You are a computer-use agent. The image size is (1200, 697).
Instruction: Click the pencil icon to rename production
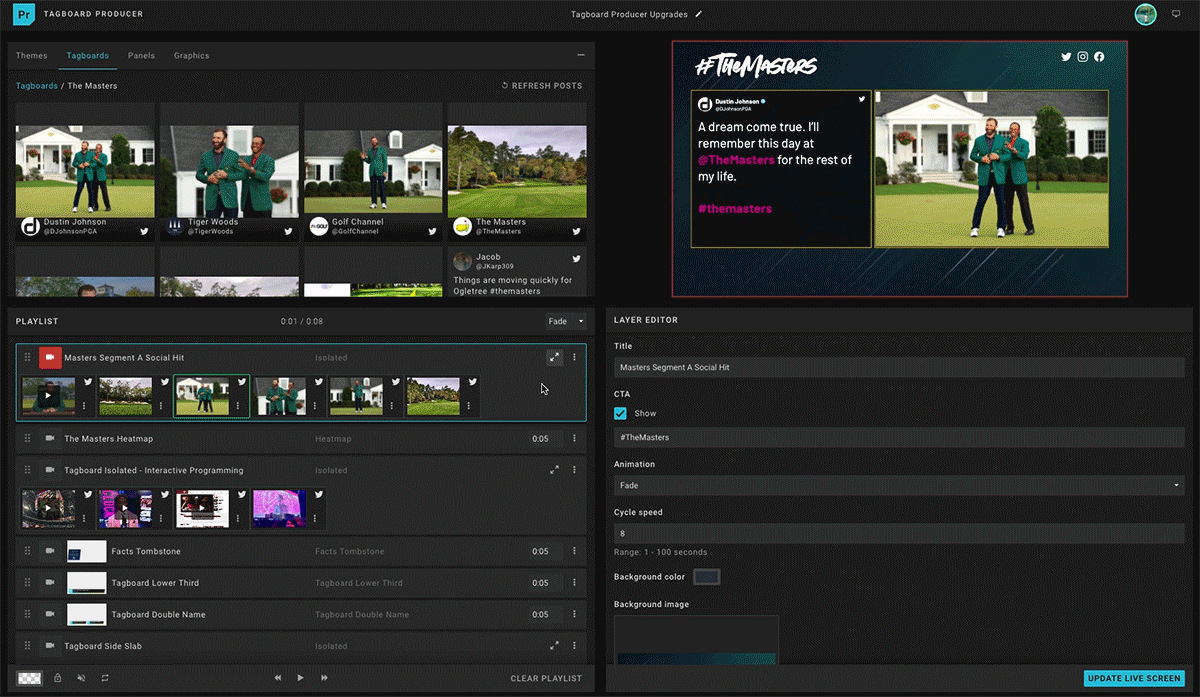click(x=699, y=15)
